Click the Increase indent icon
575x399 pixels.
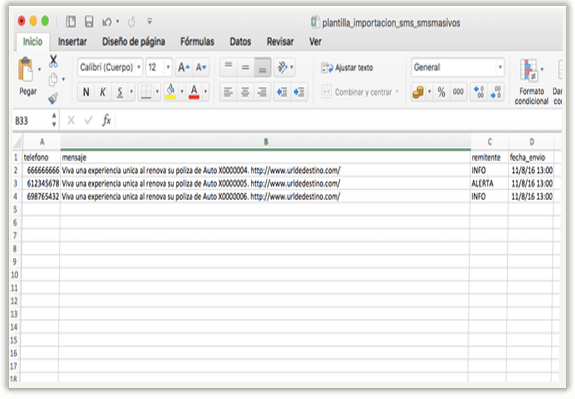click(x=299, y=92)
